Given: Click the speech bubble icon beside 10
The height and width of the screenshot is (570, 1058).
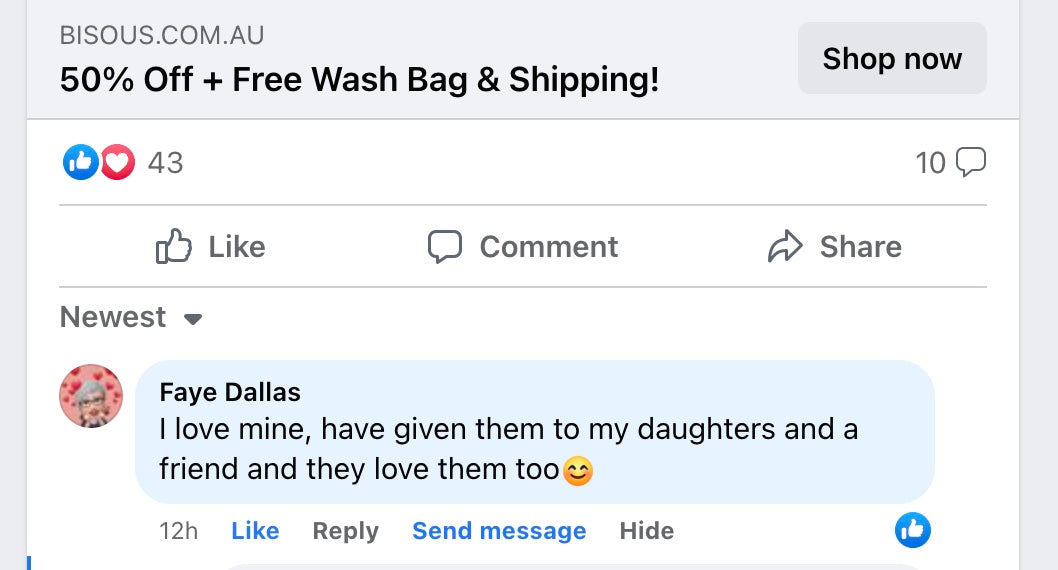Looking at the screenshot, I should tap(971, 162).
